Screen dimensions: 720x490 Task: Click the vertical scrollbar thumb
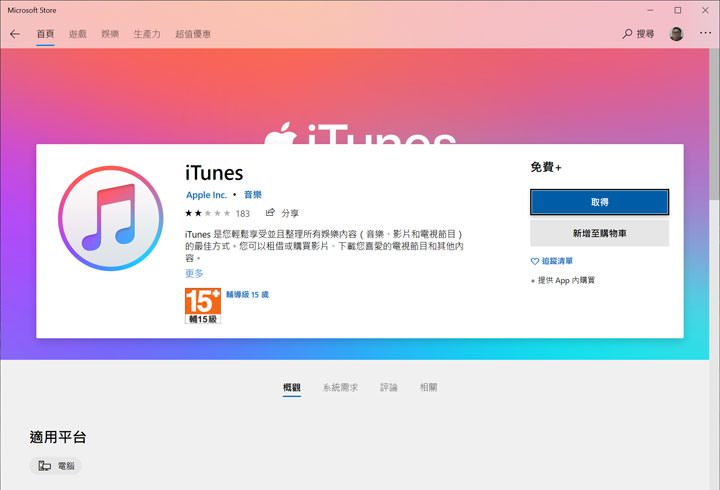[714, 124]
